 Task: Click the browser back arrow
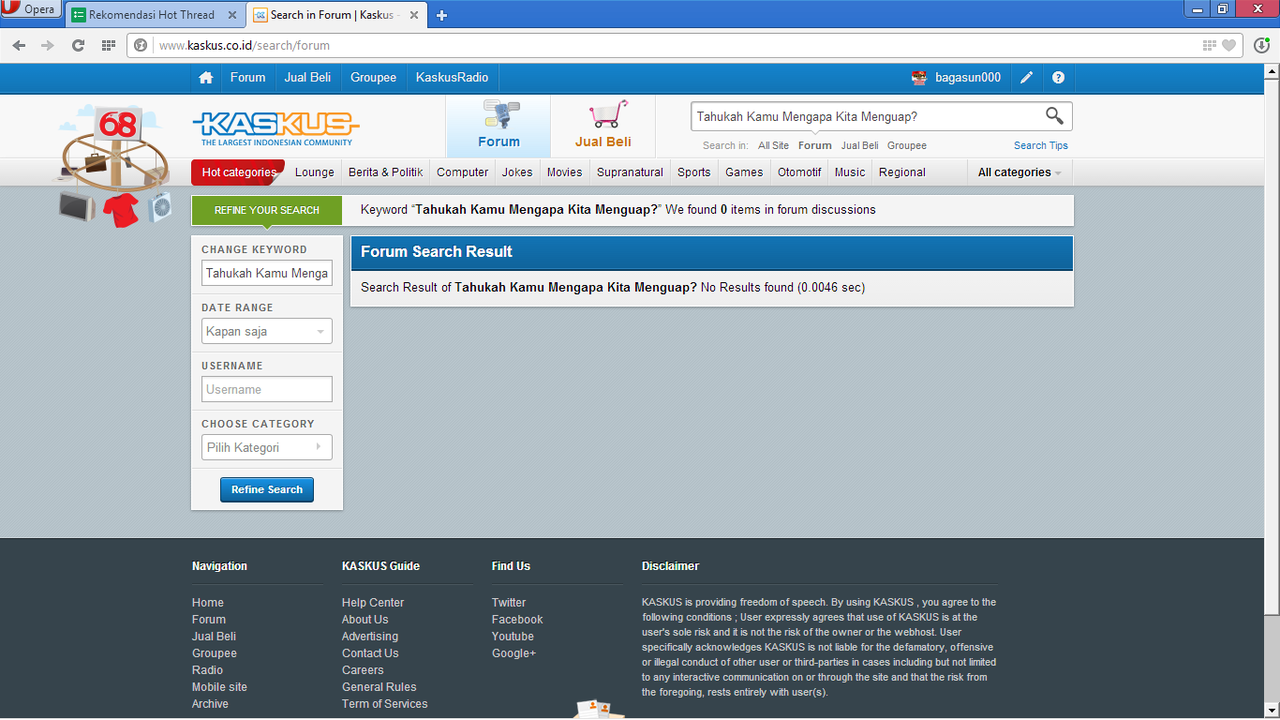[19, 45]
